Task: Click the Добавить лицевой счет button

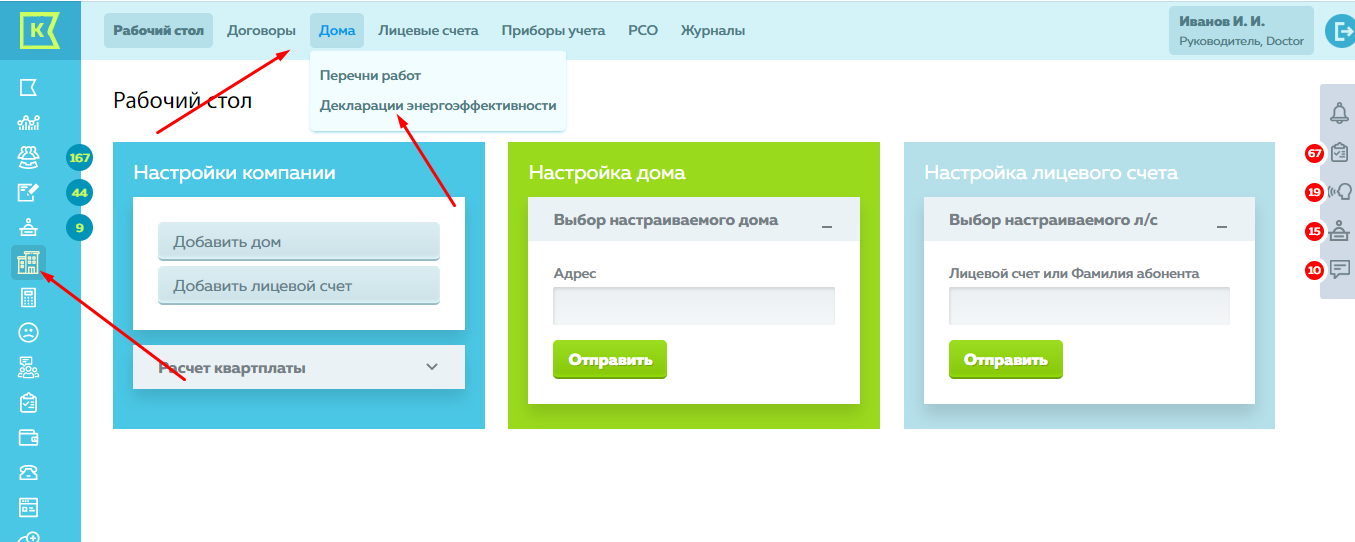Action: point(299,285)
